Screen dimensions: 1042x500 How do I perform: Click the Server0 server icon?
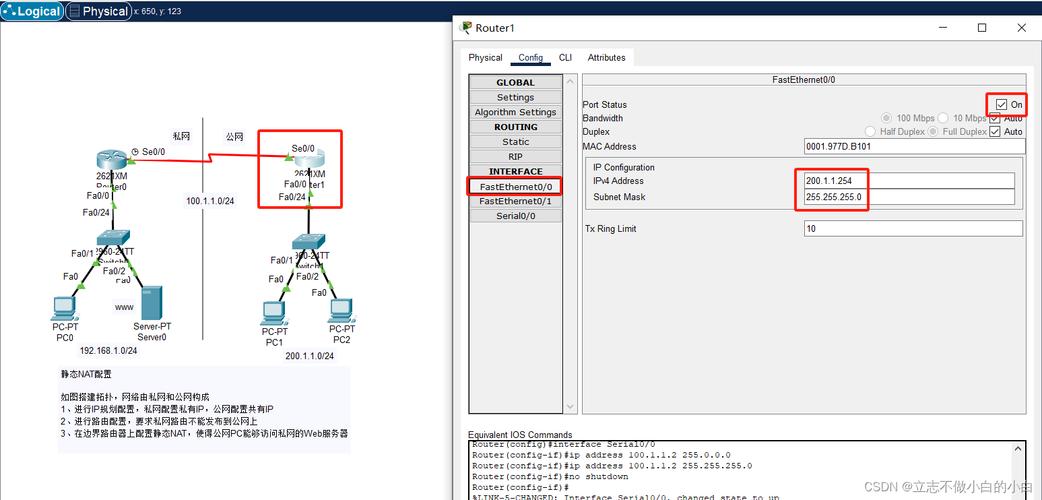(x=151, y=303)
